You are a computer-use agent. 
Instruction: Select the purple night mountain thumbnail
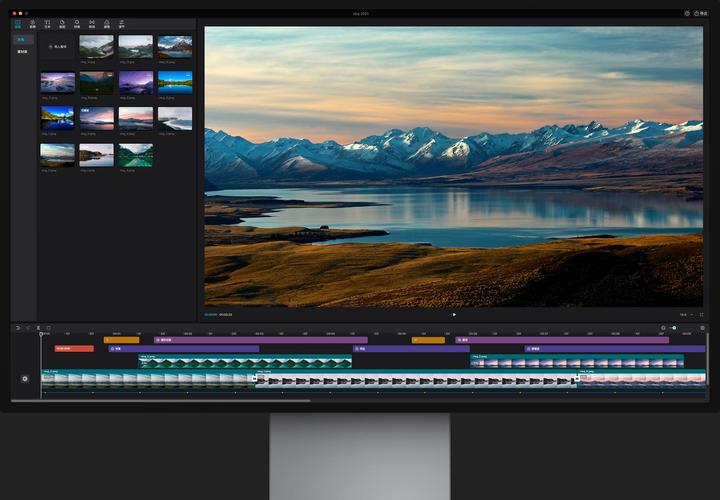(x=135, y=83)
